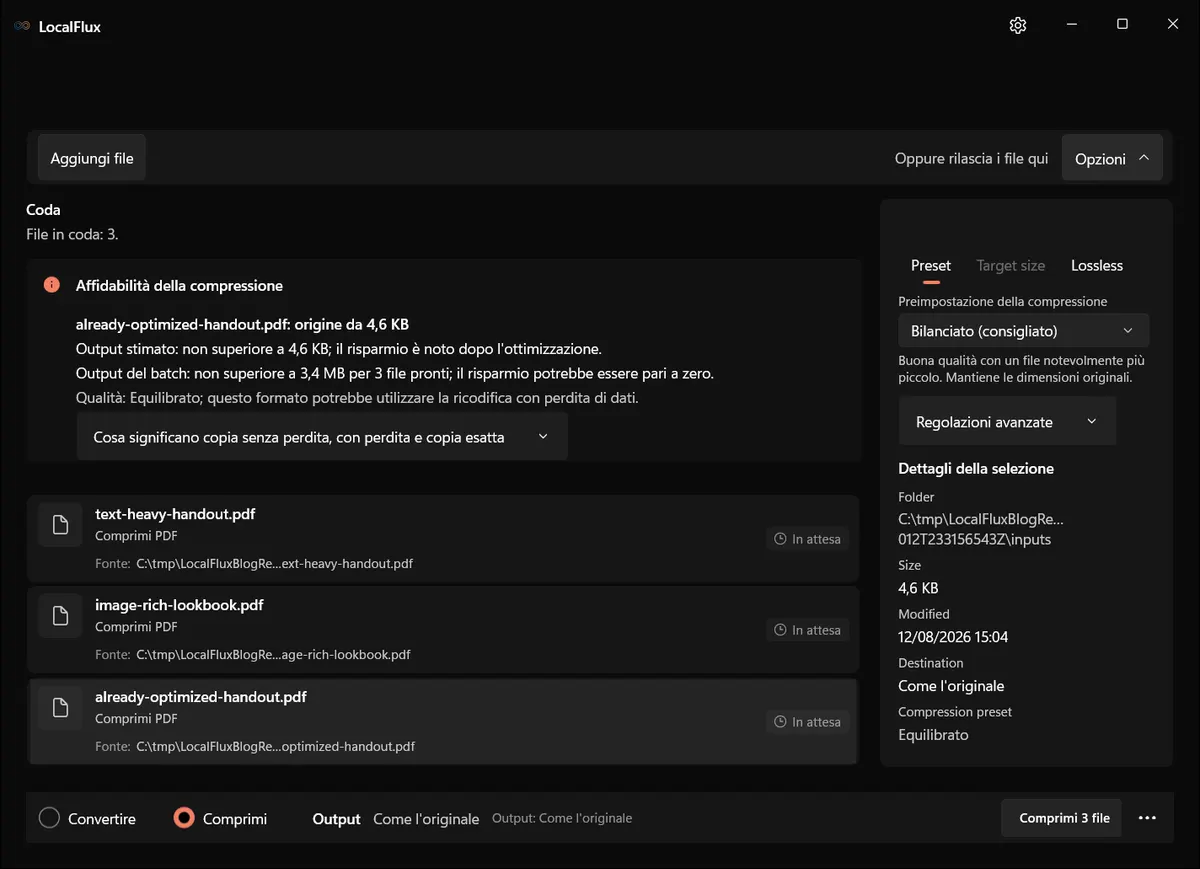This screenshot has width=1200, height=869.
Task: Click the In attesa status of image-rich-lookbook.pdf
Action: pyautogui.click(x=808, y=630)
